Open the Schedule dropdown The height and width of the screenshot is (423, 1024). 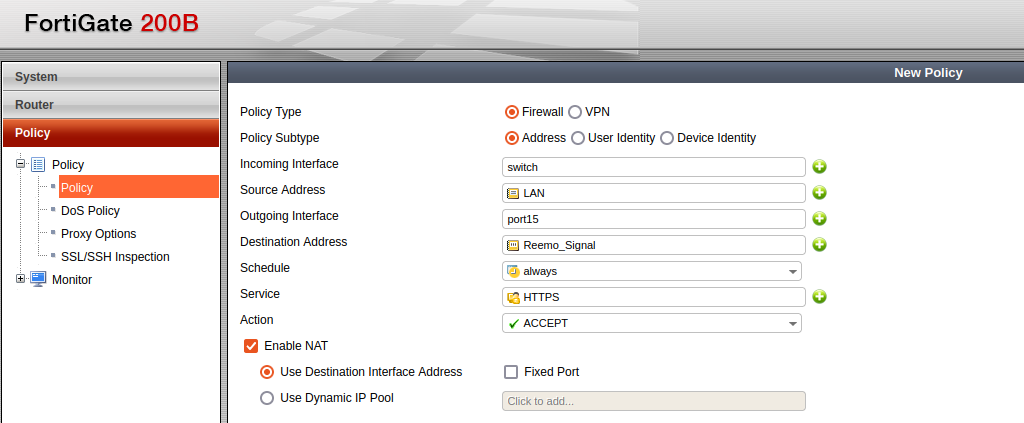coord(793,271)
